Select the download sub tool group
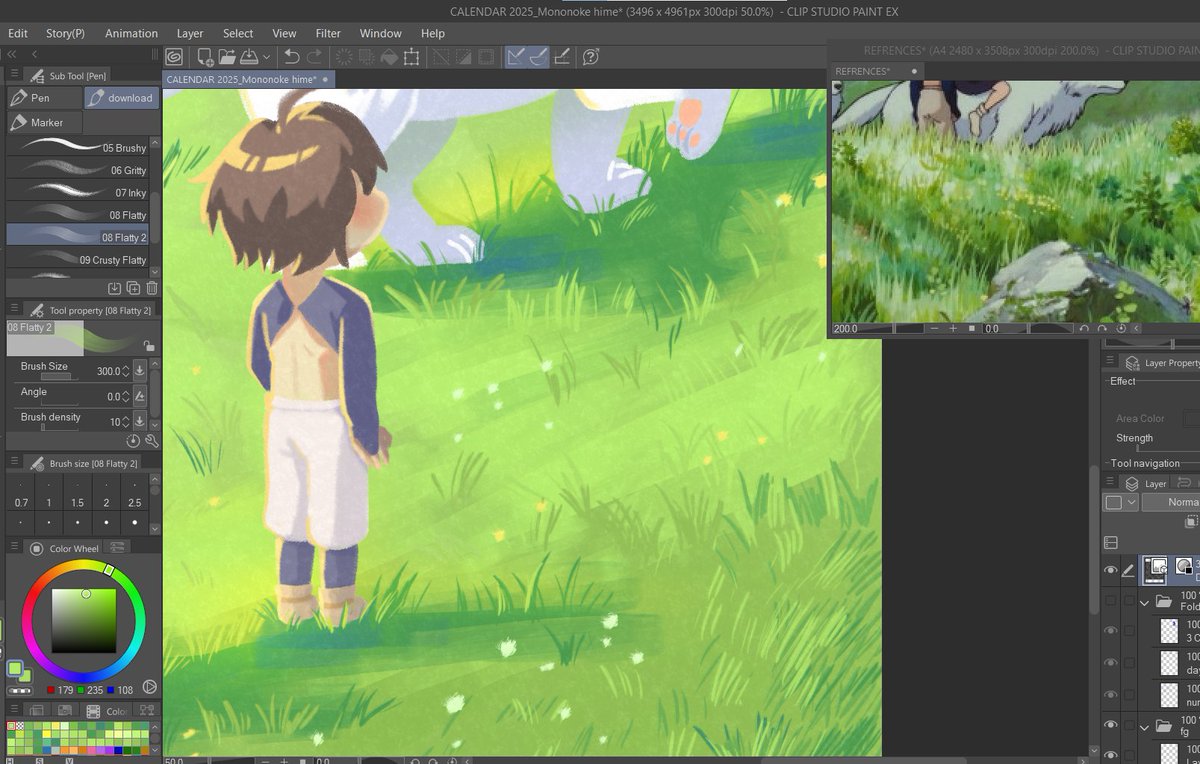This screenshot has width=1200, height=764. coord(122,98)
